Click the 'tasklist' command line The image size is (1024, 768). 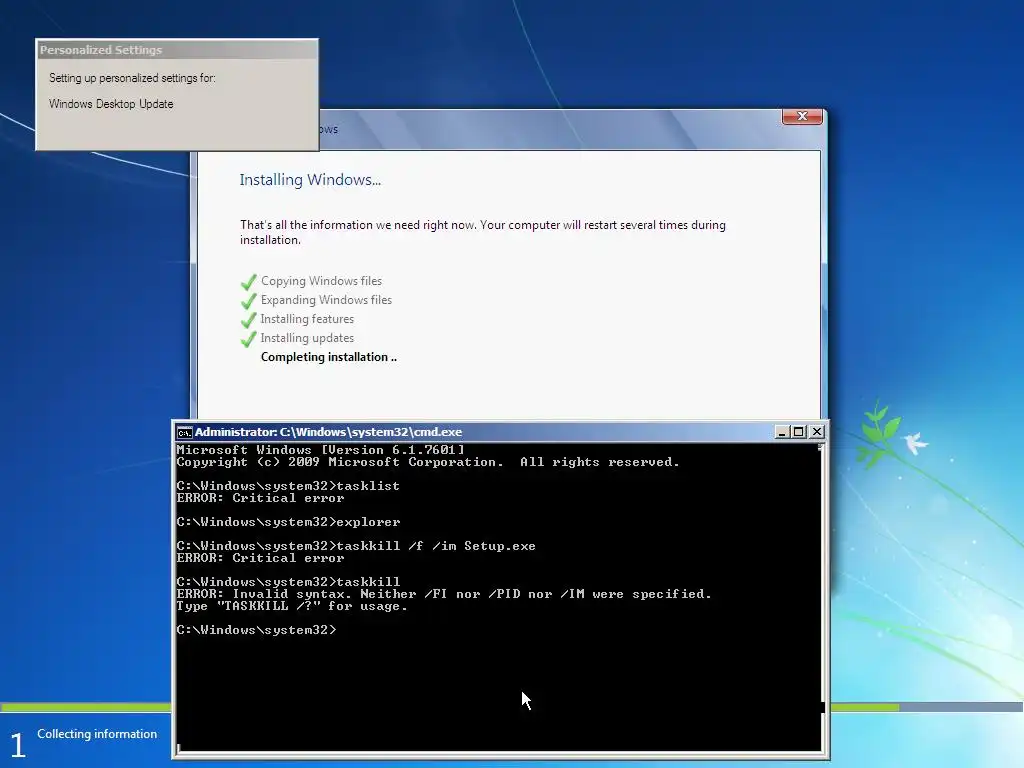point(288,486)
